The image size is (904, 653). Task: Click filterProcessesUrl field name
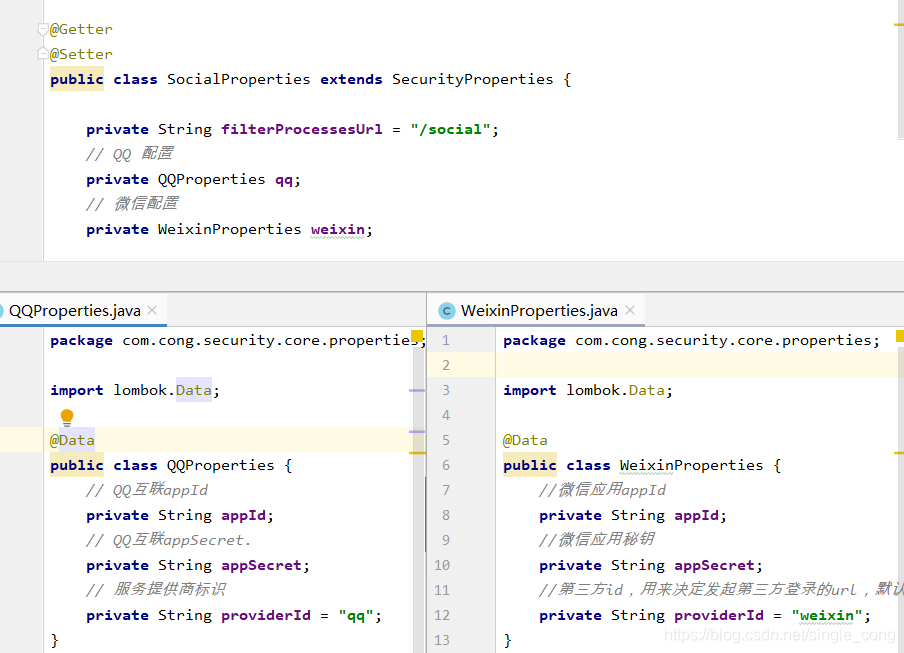coord(302,129)
